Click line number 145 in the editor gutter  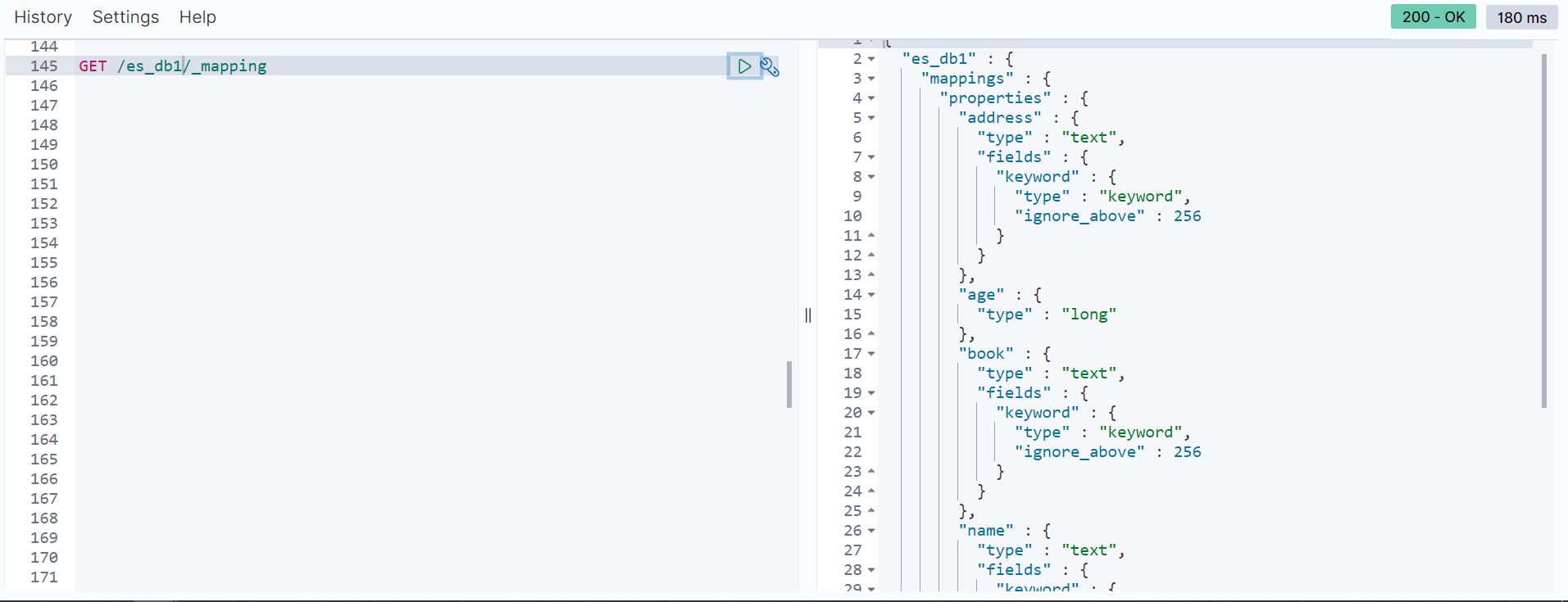click(x=44, y=66)
